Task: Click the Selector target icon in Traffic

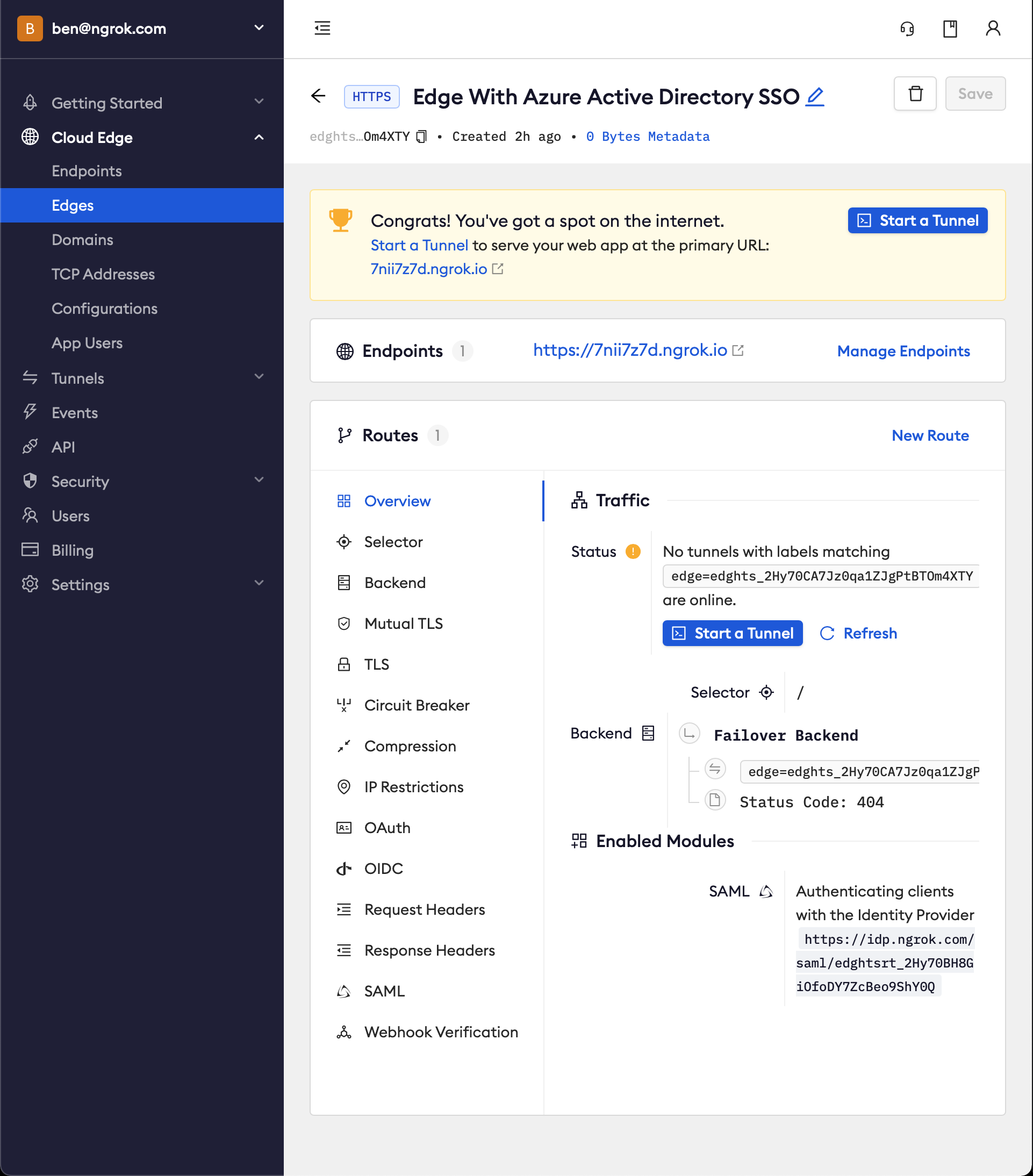Action: click(x=766, y=692)
